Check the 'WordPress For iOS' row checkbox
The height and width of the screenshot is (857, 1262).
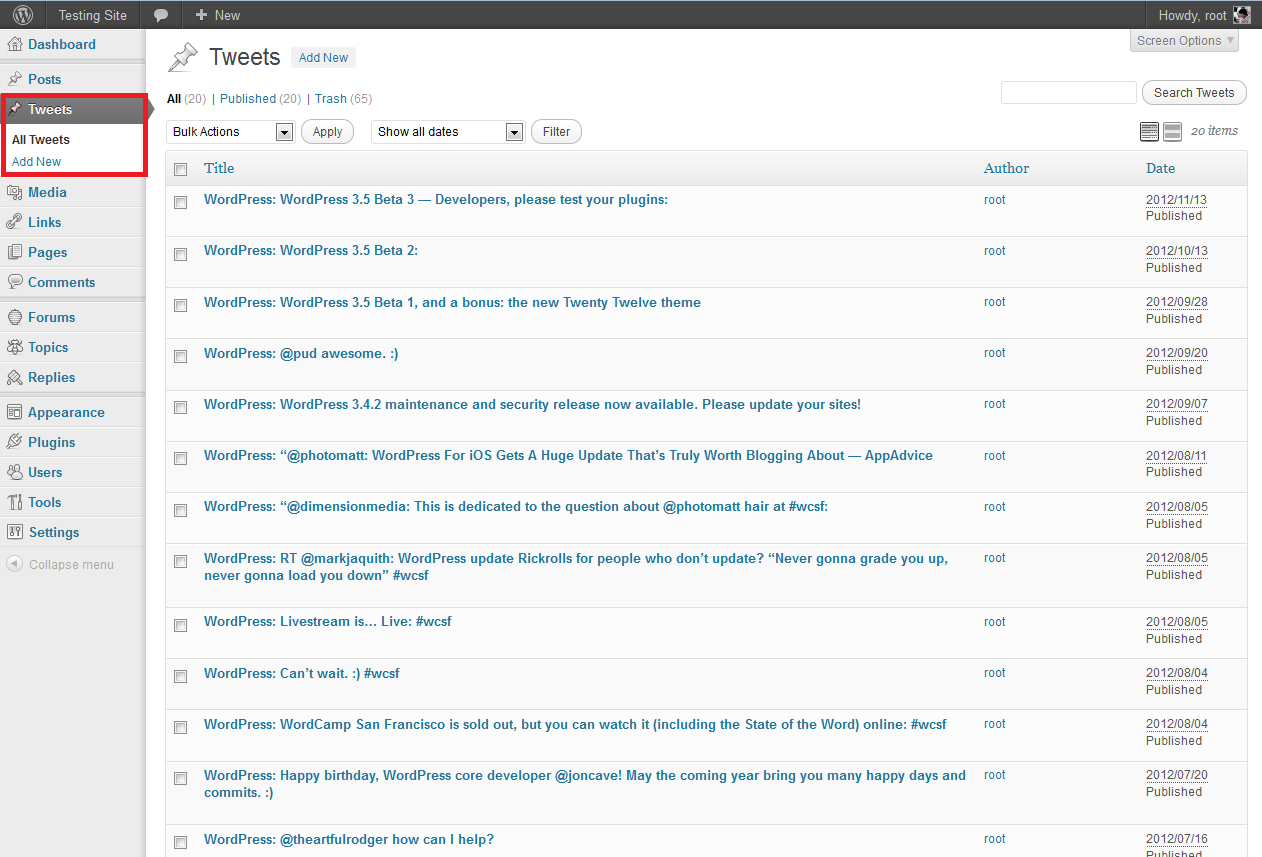pyautogui.click(x=180, y=458)
